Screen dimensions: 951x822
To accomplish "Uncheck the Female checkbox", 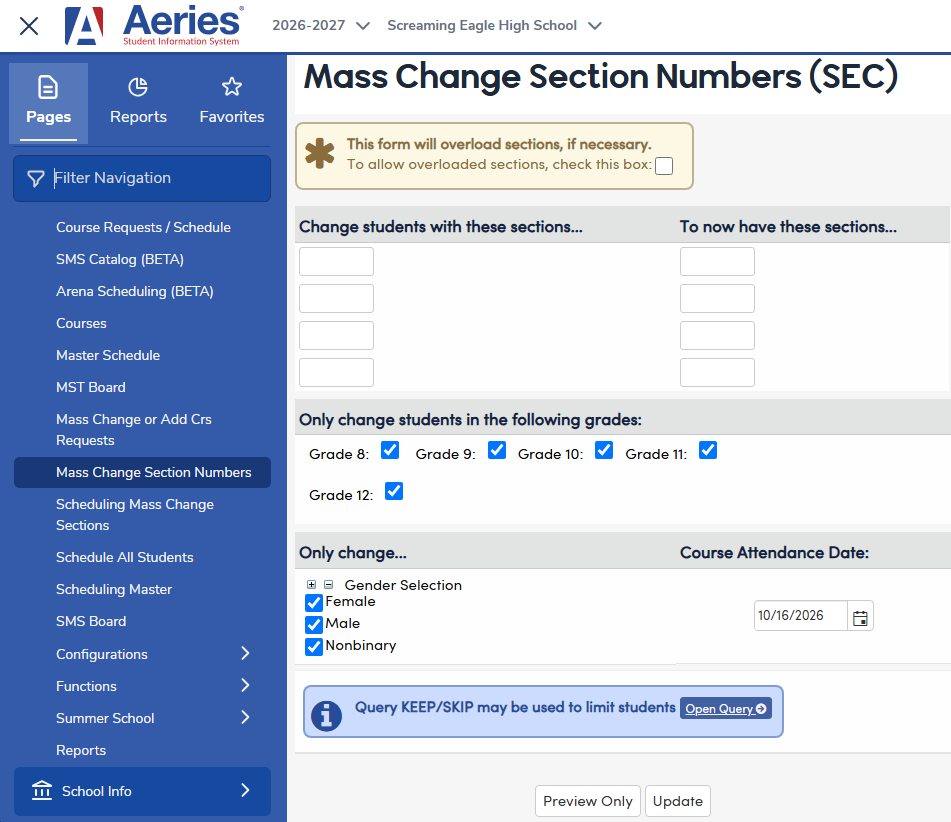I will (x=314, y=603).
